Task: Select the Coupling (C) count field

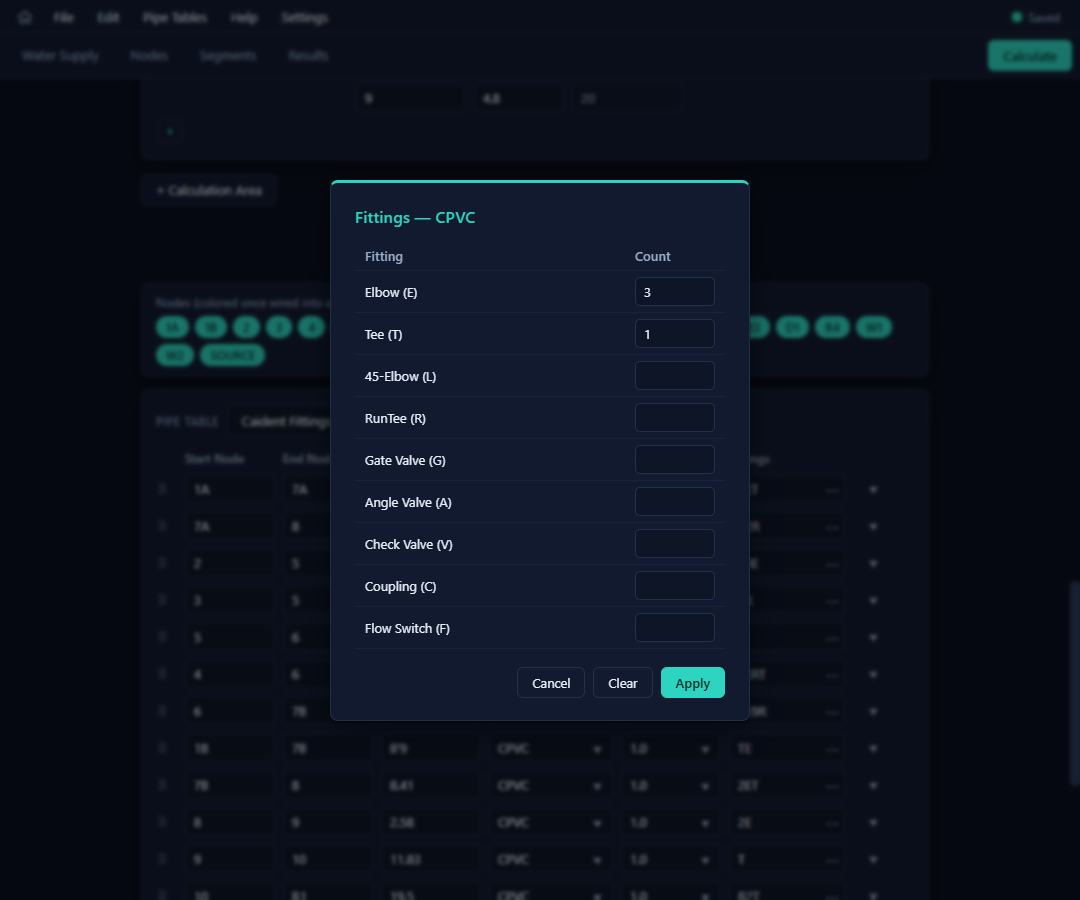Action: click(674, 585)
